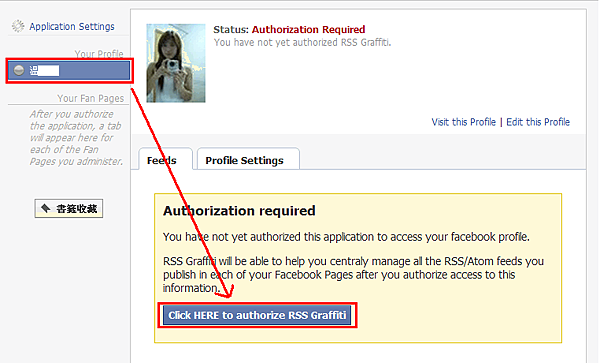Click the italic fan pages note in sidebar
Viewport: 600px width, 363px height.
pos(76,138)
